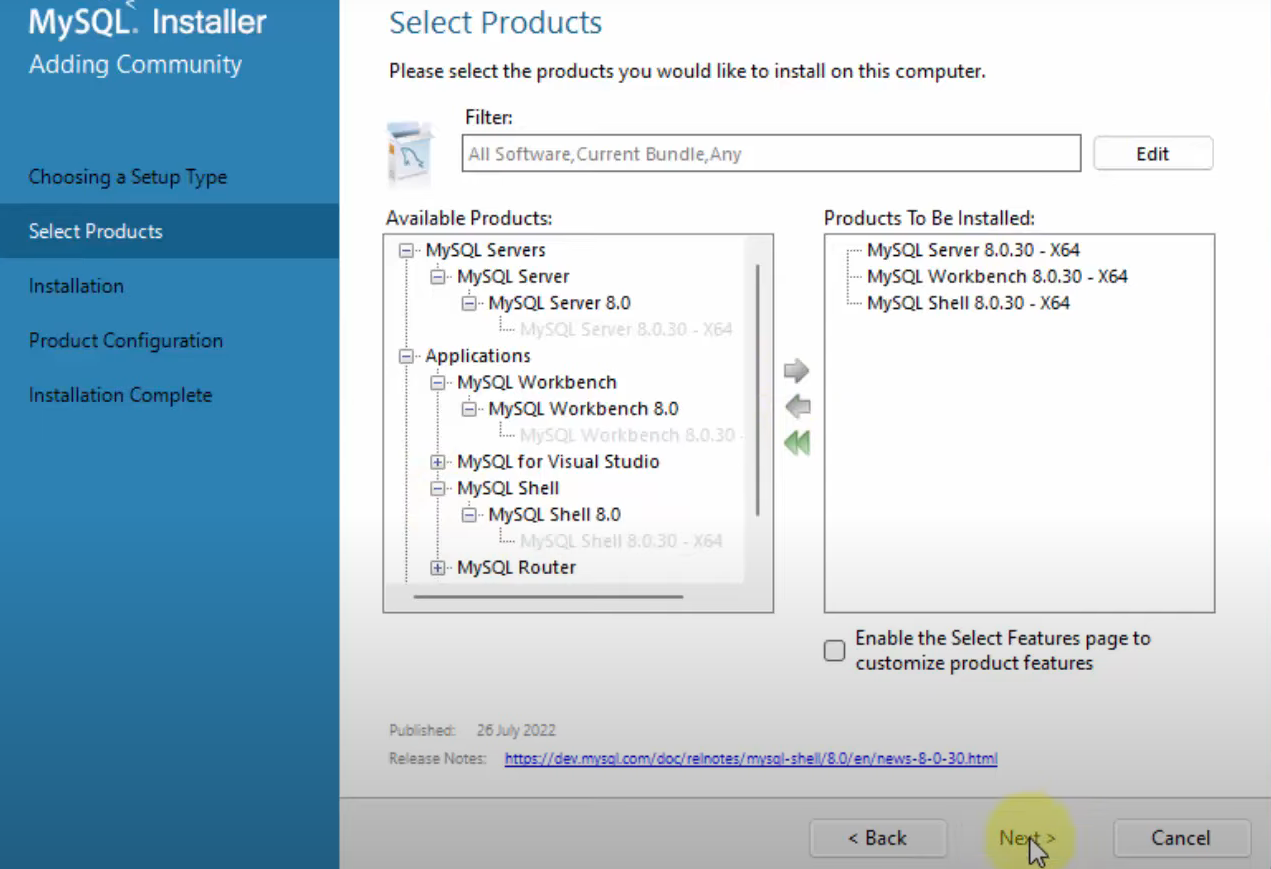1271x869 pixels.
Task: Click the filter product box icon
Action: tap(411, 153)
